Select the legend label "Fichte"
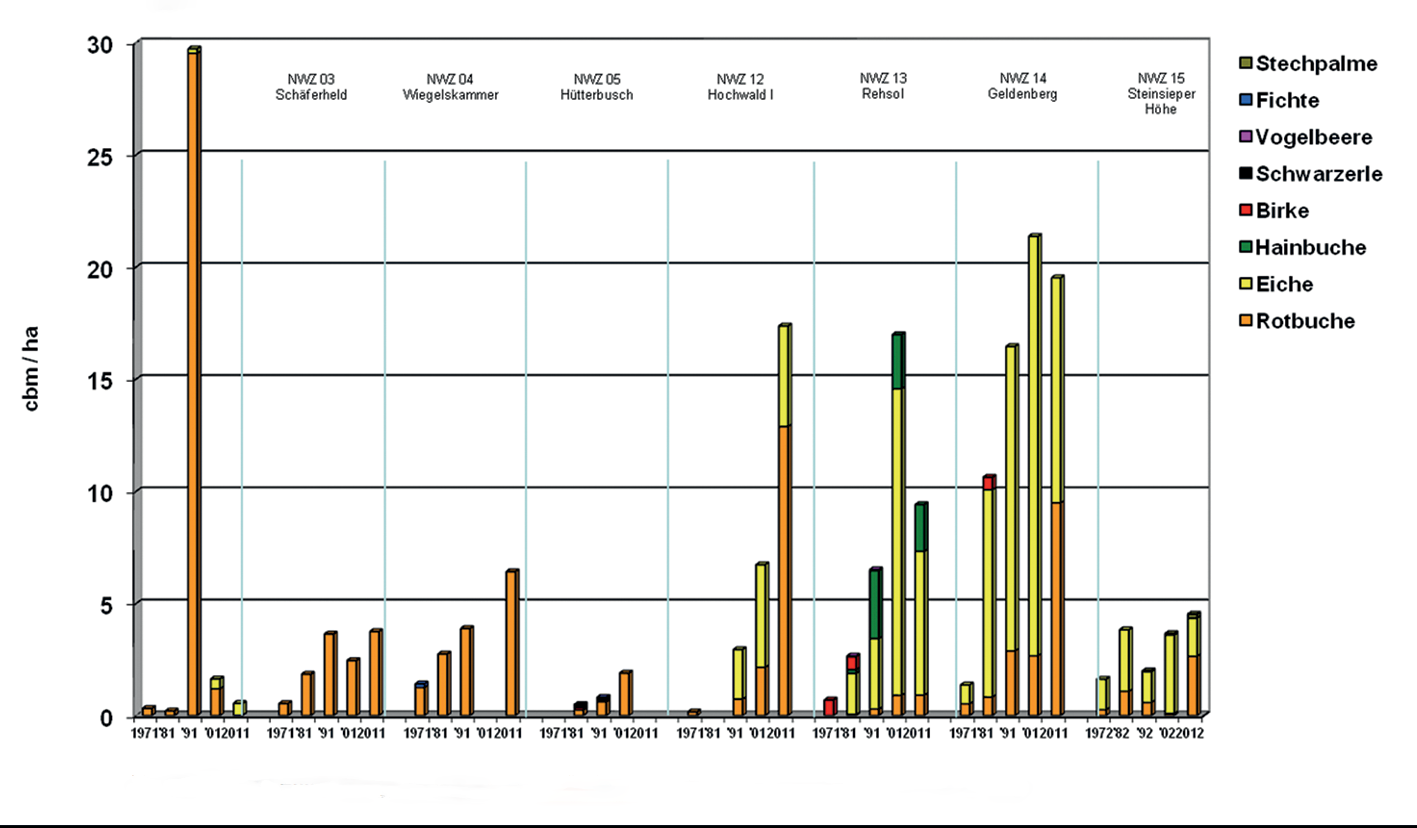This screenshot has height=828, width=1417. point(1288,101)
